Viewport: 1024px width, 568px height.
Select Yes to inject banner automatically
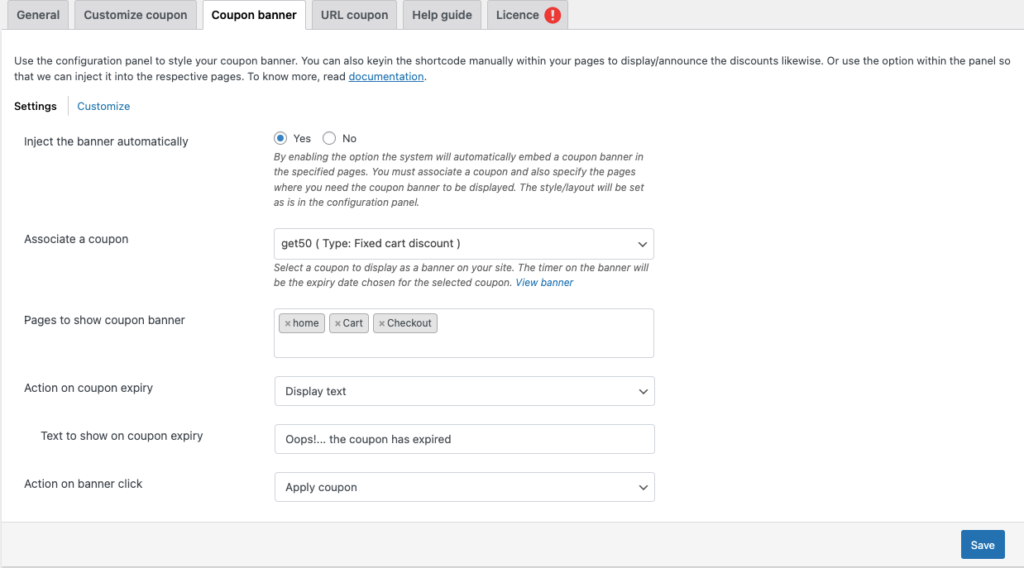coord(281,139)
